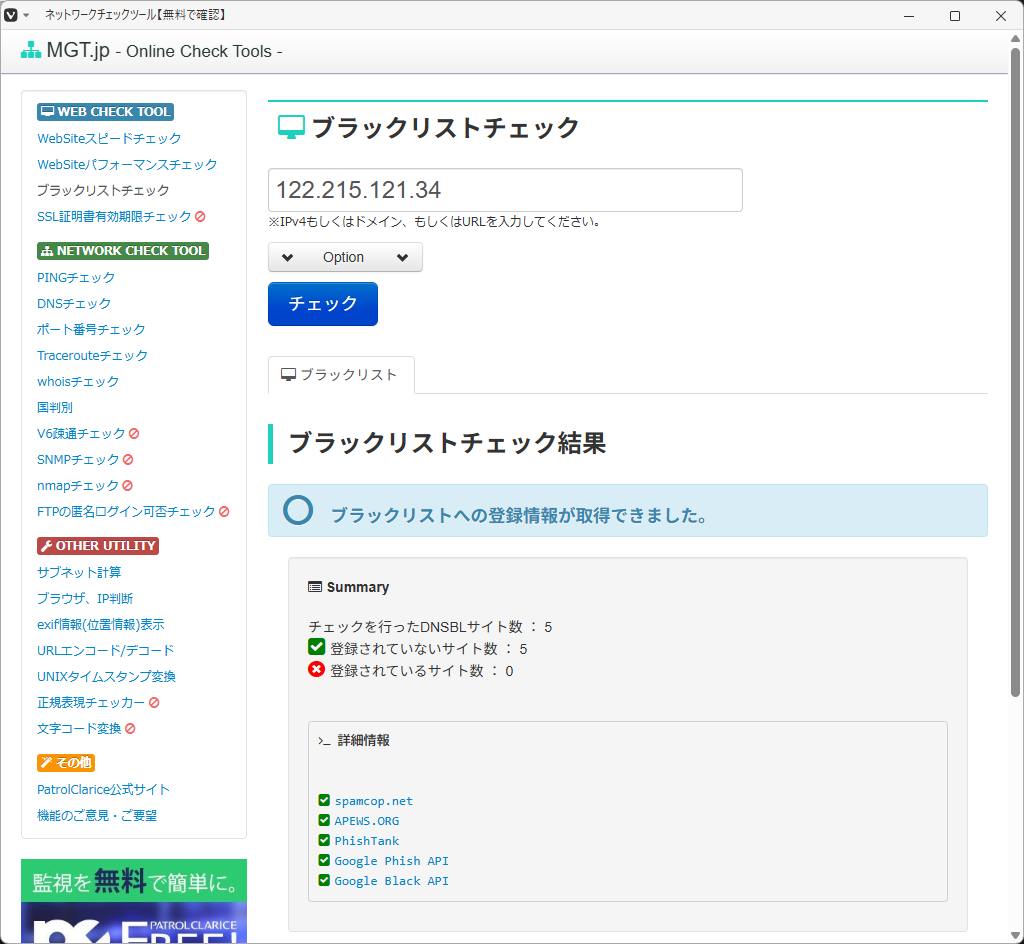Open UNIXタイムスタンプ変換 link
This screenshot has height=944, width=1024.
point(106,677)
